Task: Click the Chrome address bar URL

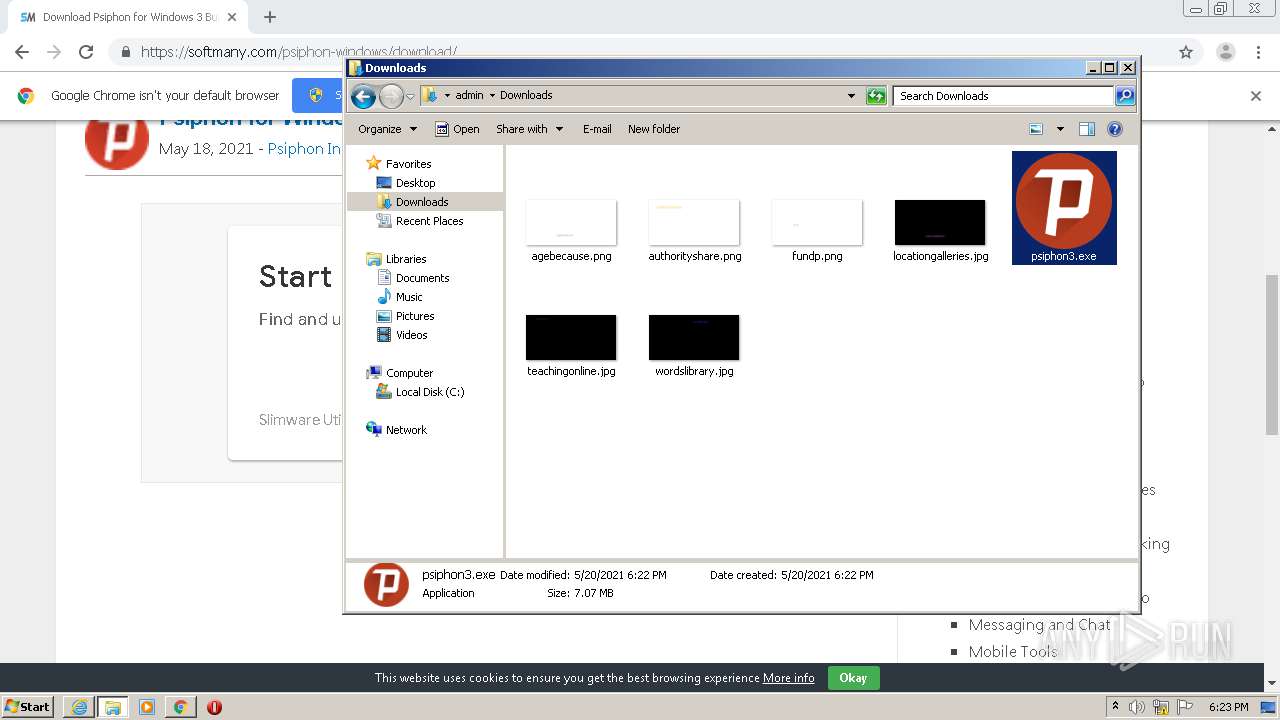Action: click(x=298, y=52)
